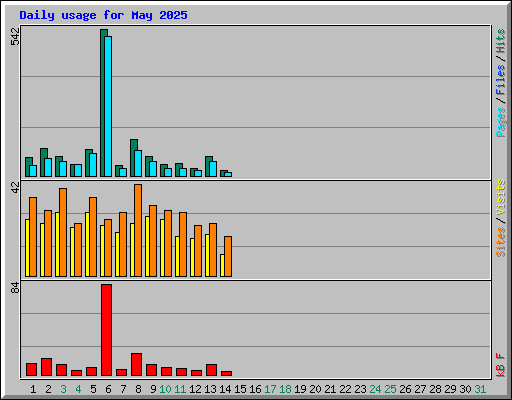Click day 2 on the x-axis
This screenshot has height=400, width=512.
click(48, 389)
